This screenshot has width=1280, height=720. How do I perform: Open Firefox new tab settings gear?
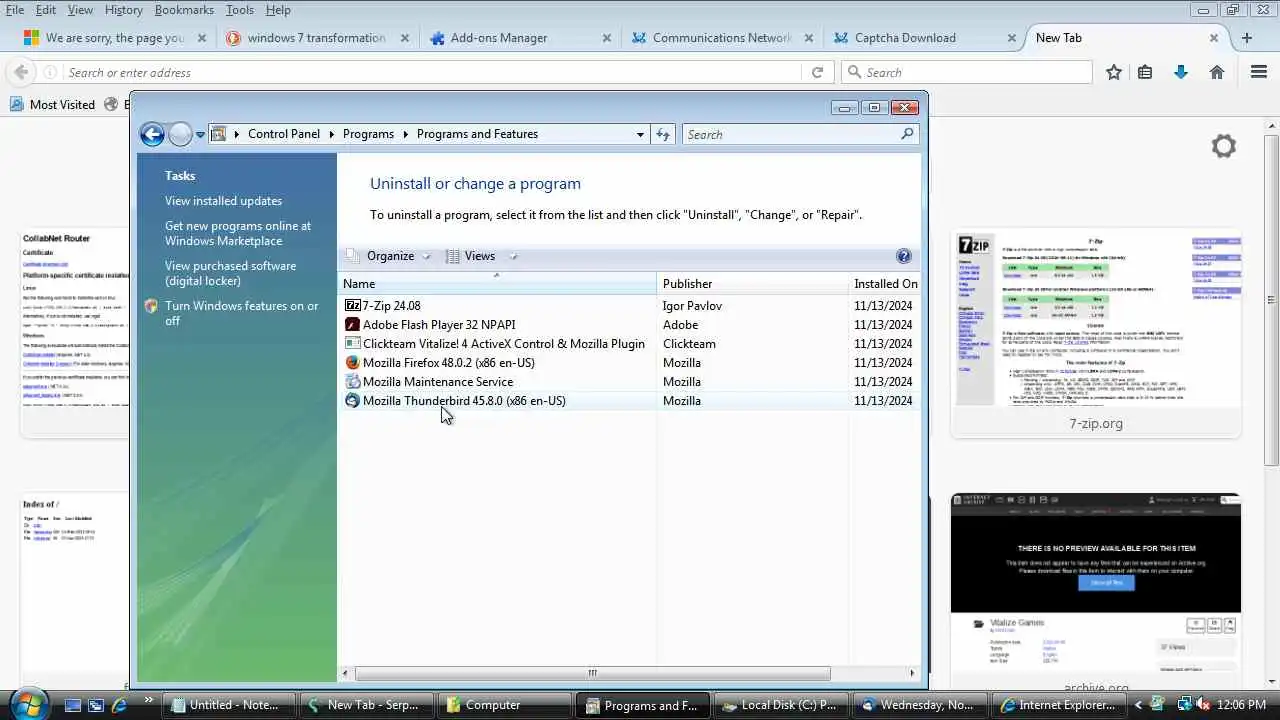pyautogui.click(x=1224, y=146)
